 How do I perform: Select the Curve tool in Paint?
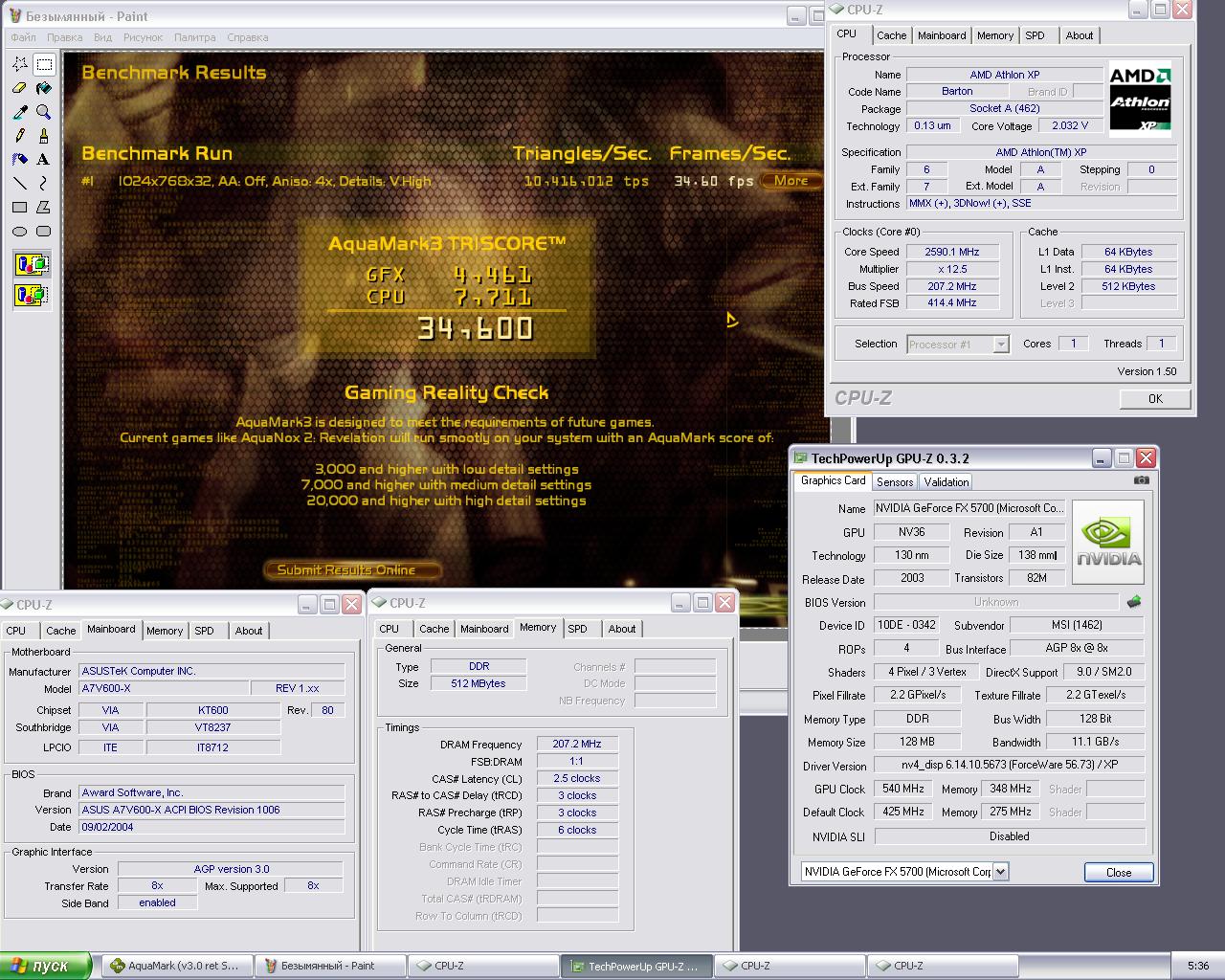(x=44, y=183)
